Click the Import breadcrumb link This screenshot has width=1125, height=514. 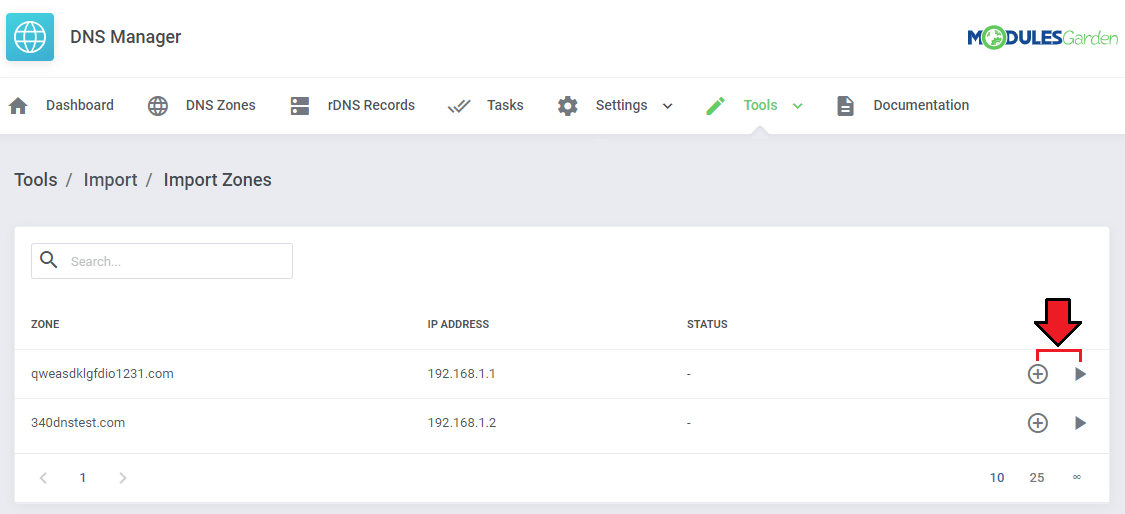click(110, 179)
